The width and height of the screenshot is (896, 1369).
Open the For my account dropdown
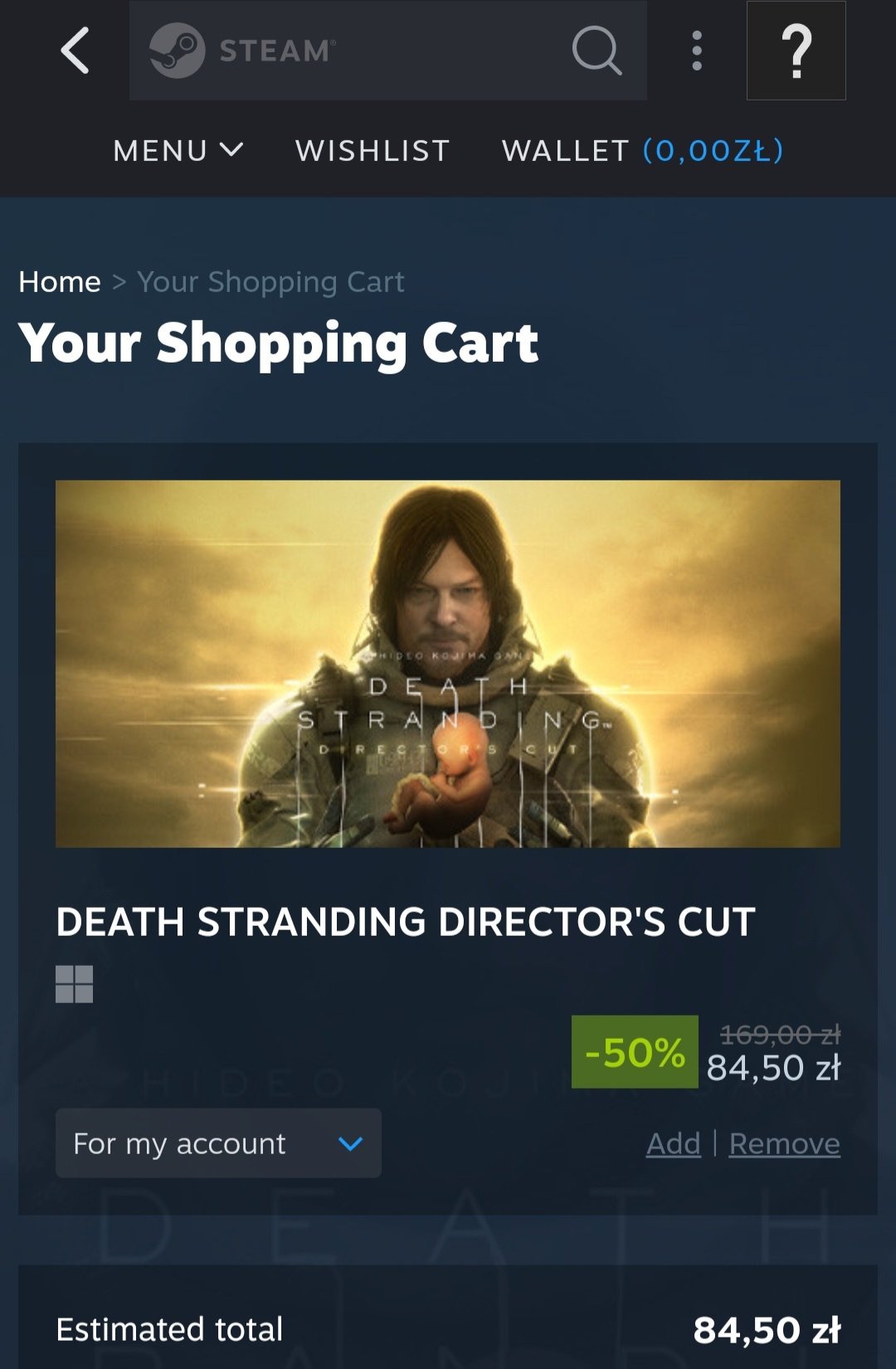(218, 1143)
